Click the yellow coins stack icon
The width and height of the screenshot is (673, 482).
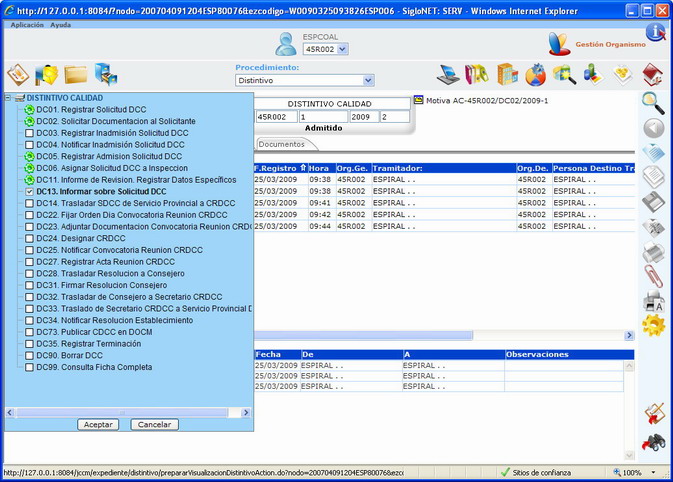click(x=622, y=74)
